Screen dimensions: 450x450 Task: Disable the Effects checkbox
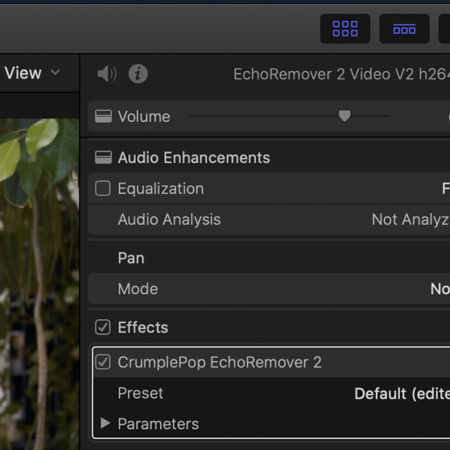point(103,327)
